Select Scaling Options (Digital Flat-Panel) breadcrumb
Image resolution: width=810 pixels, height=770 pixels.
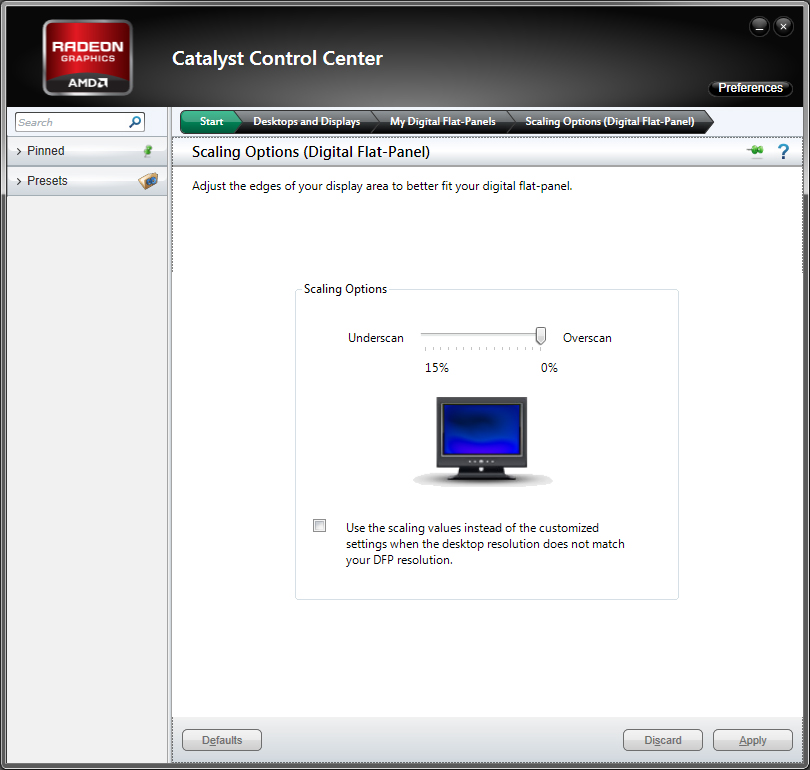coord(610,122)
